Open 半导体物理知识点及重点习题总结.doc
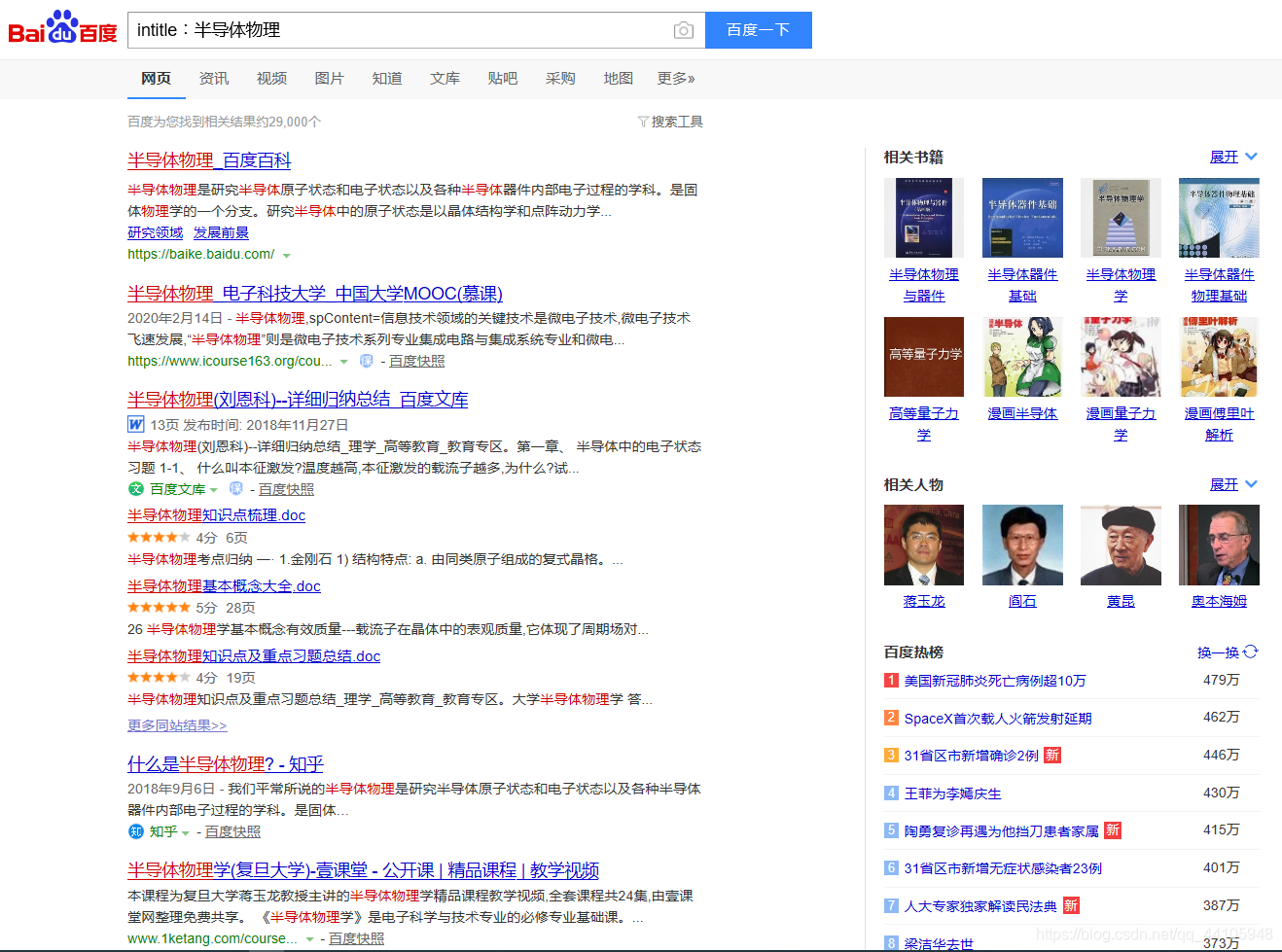Image resolution: width=1282 pixels, height=952 pixels. 254,656
